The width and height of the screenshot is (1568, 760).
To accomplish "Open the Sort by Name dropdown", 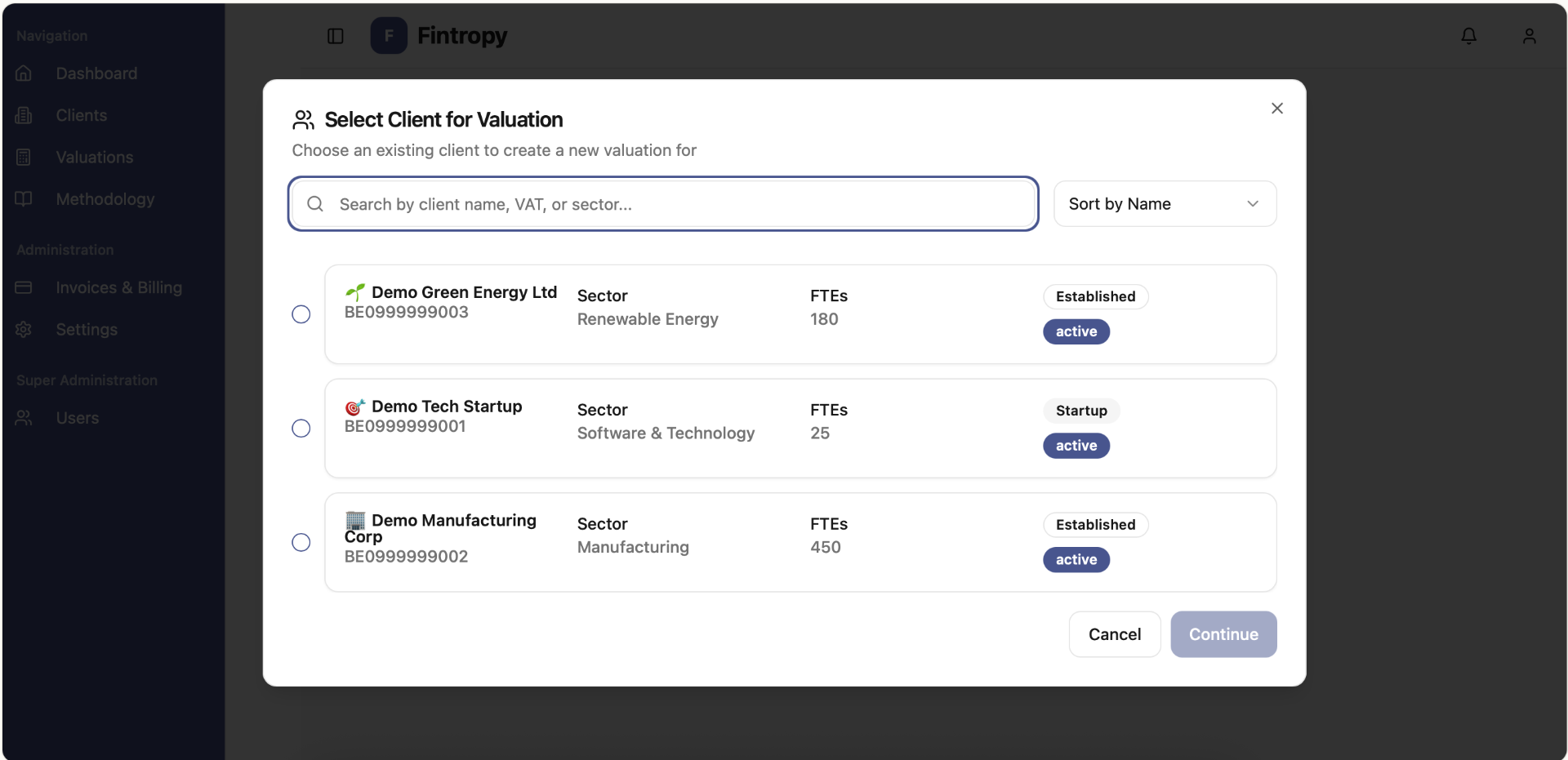I will (x=1165, y=203).
